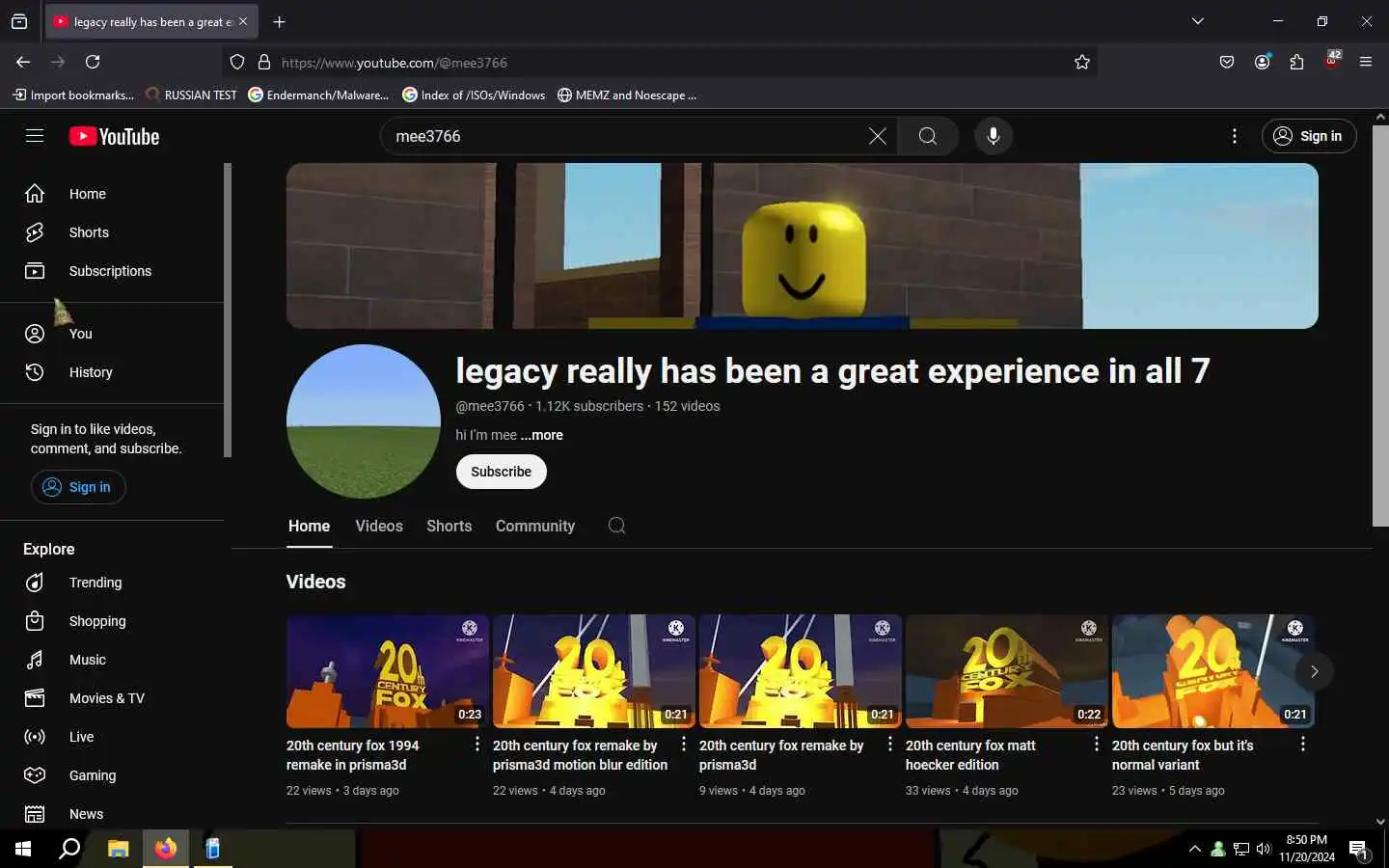Reload the page in the browser
The width and height of the screenshot is (1389, 868).
pyautogui.click(x=93, y=62)
